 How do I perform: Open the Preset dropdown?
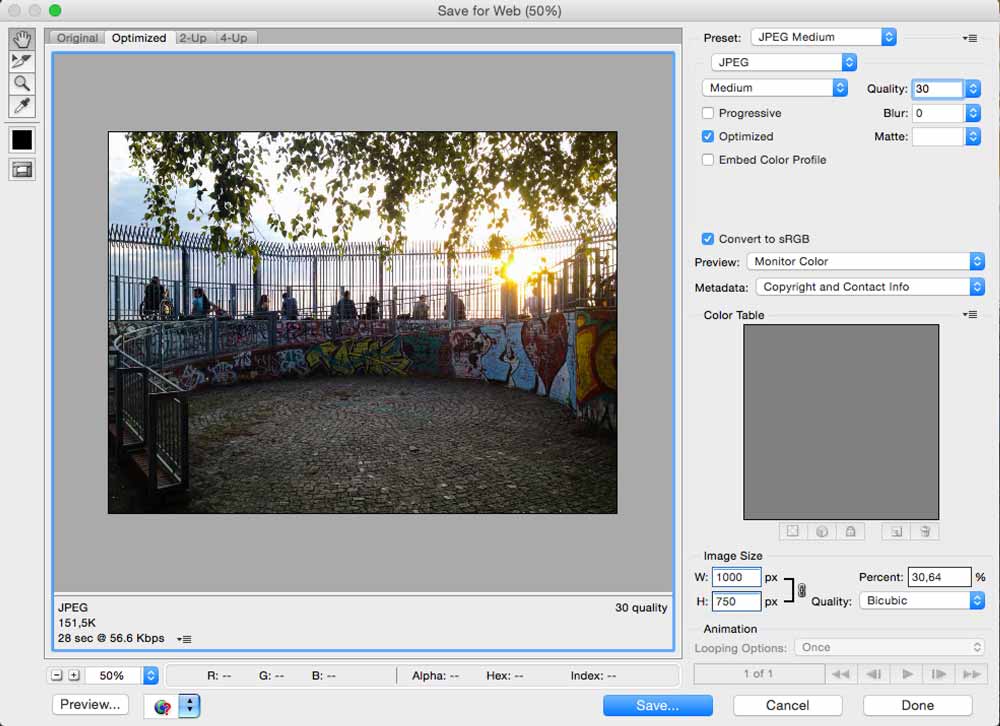coord(823,37)
